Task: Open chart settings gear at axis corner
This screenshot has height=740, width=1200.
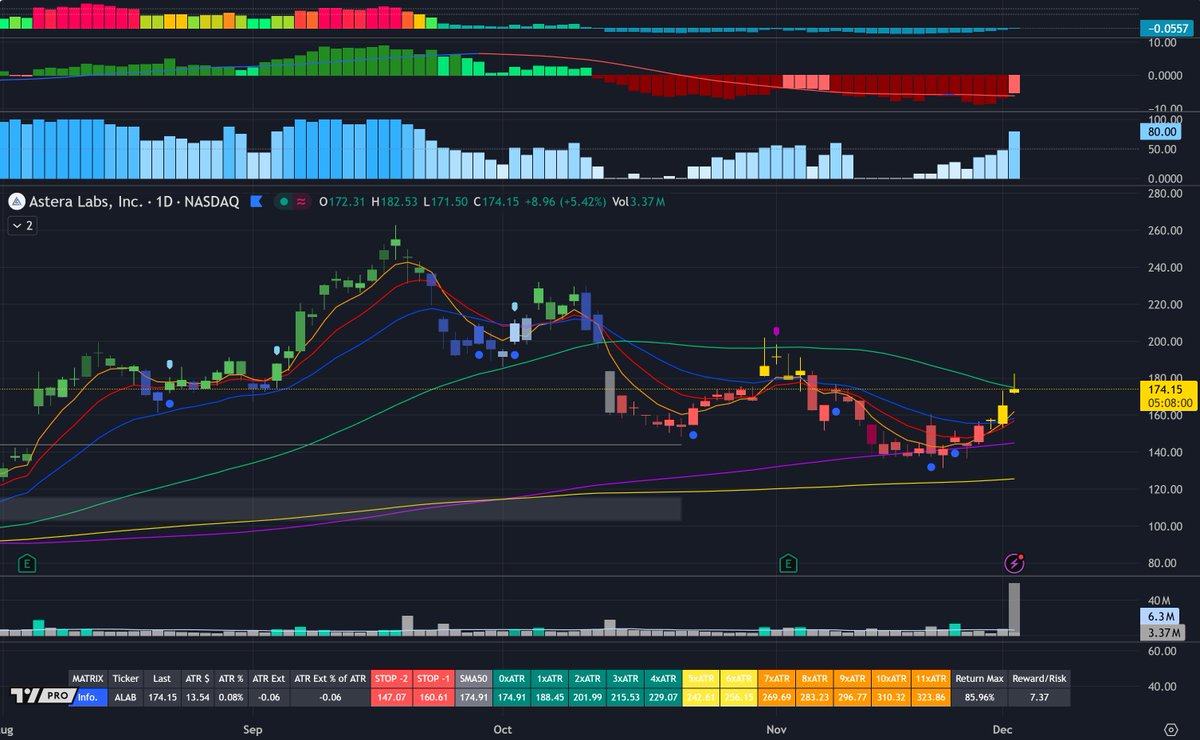Action: [1169, 728]
